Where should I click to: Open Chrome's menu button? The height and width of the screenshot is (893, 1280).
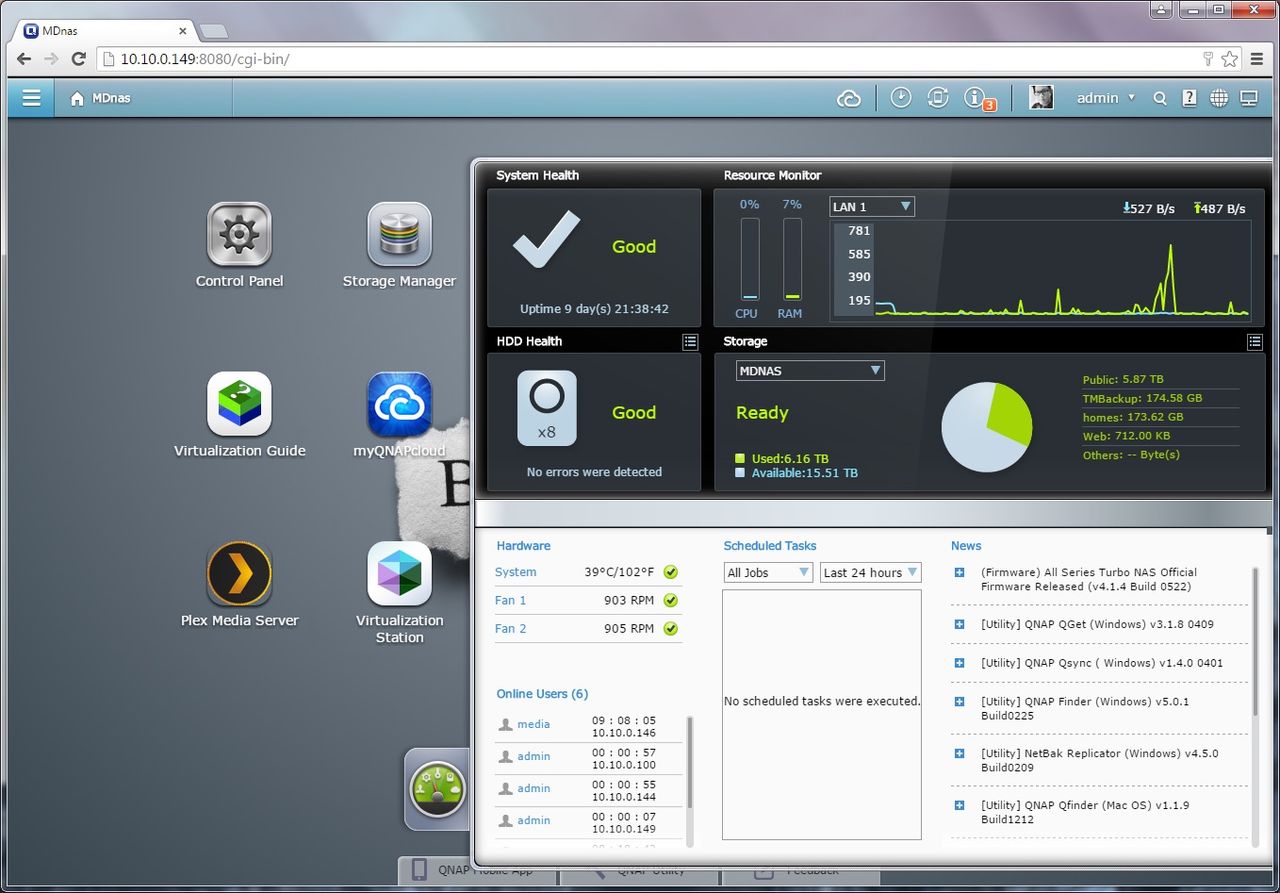coord(1259,59)
